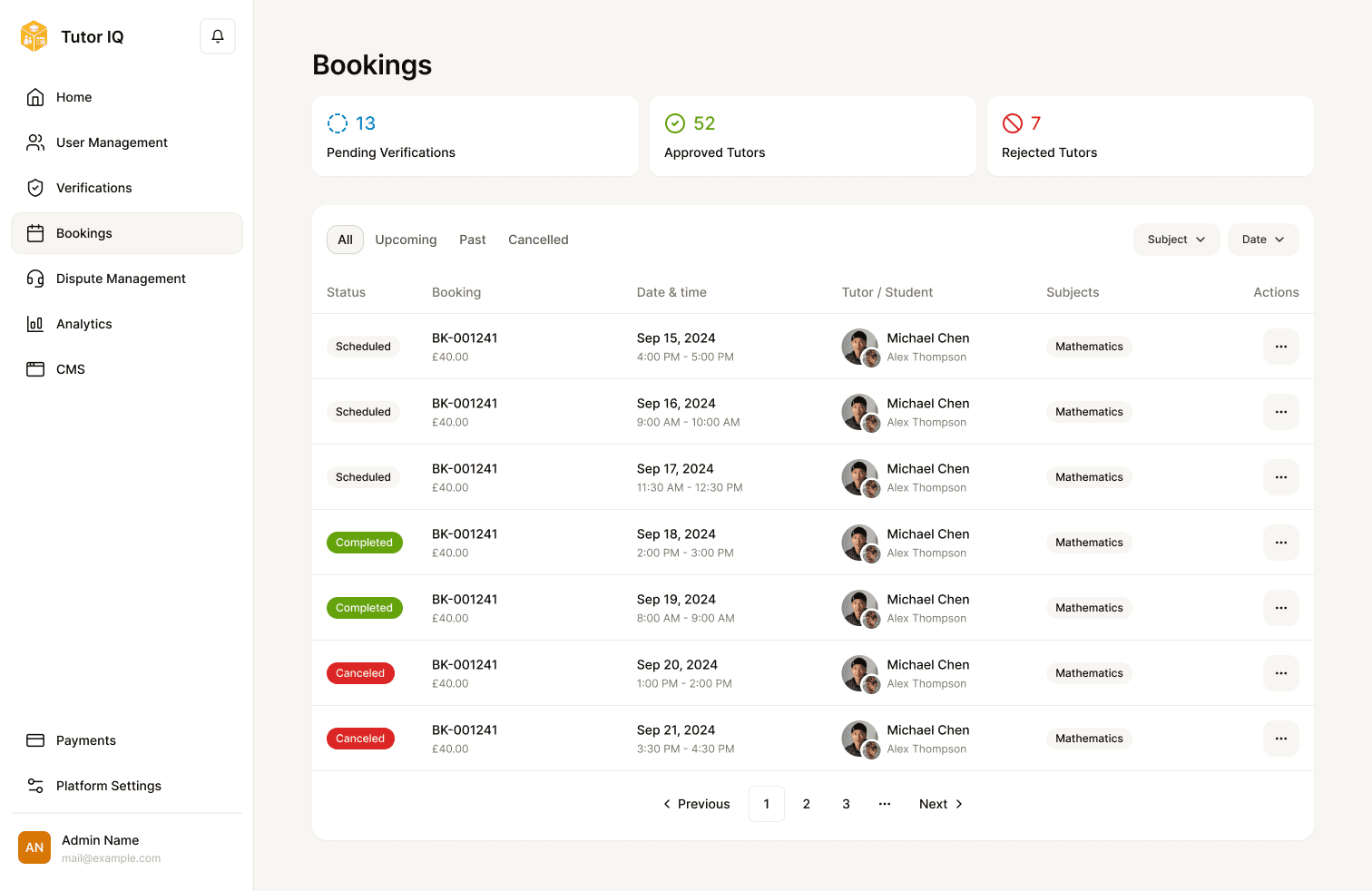Screen dimensions: 1372x891
Task: Go to Previous page
Action: pyautogui.click(x=697, y=804)
